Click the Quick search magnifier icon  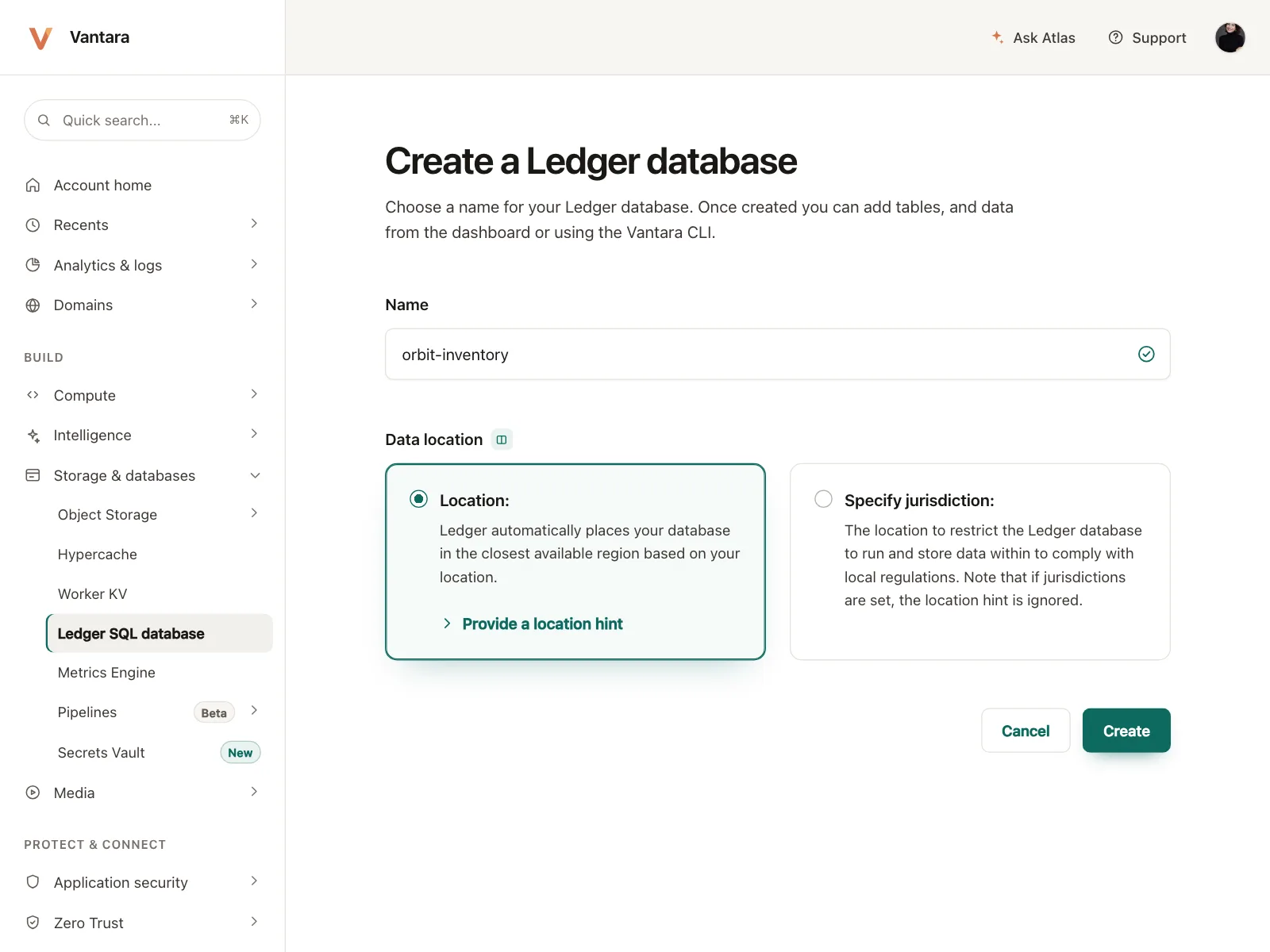pyautogui.click(x=44, y=120)
